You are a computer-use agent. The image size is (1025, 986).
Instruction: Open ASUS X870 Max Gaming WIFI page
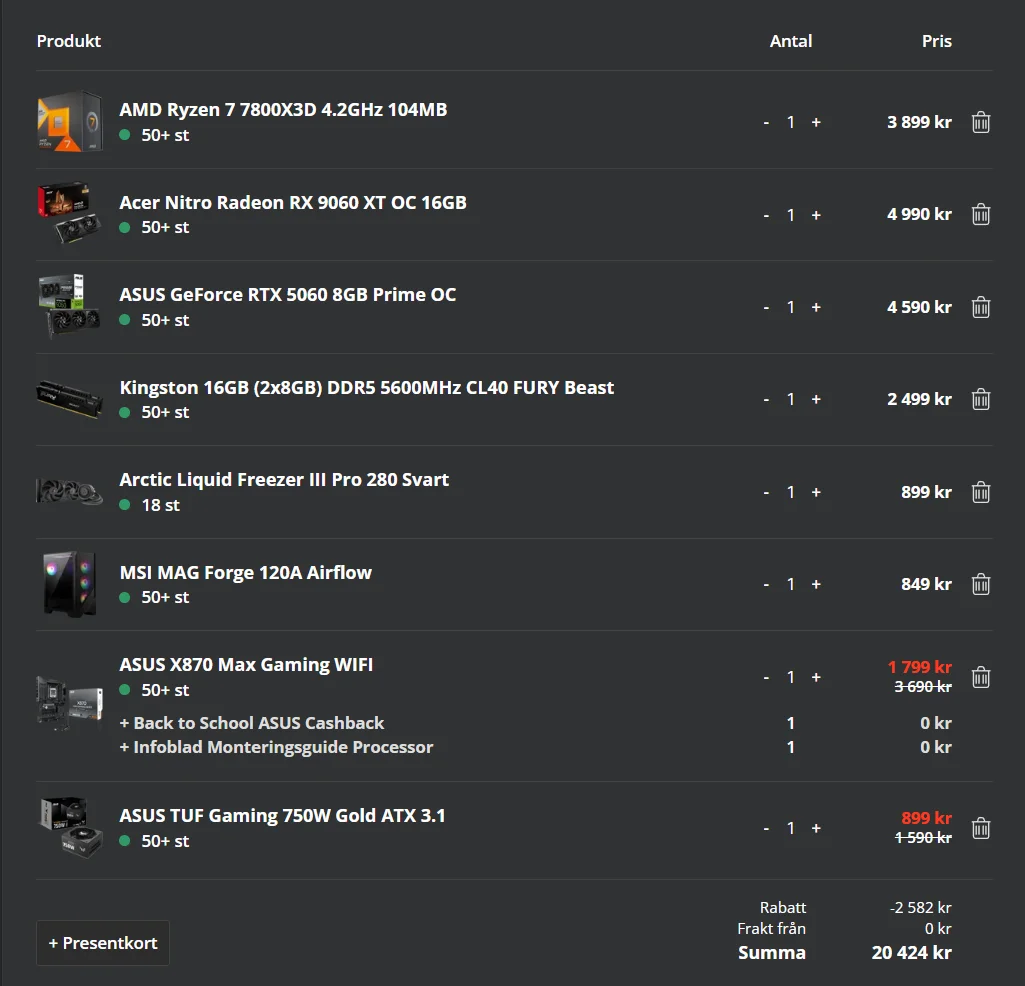coord(246,664)
